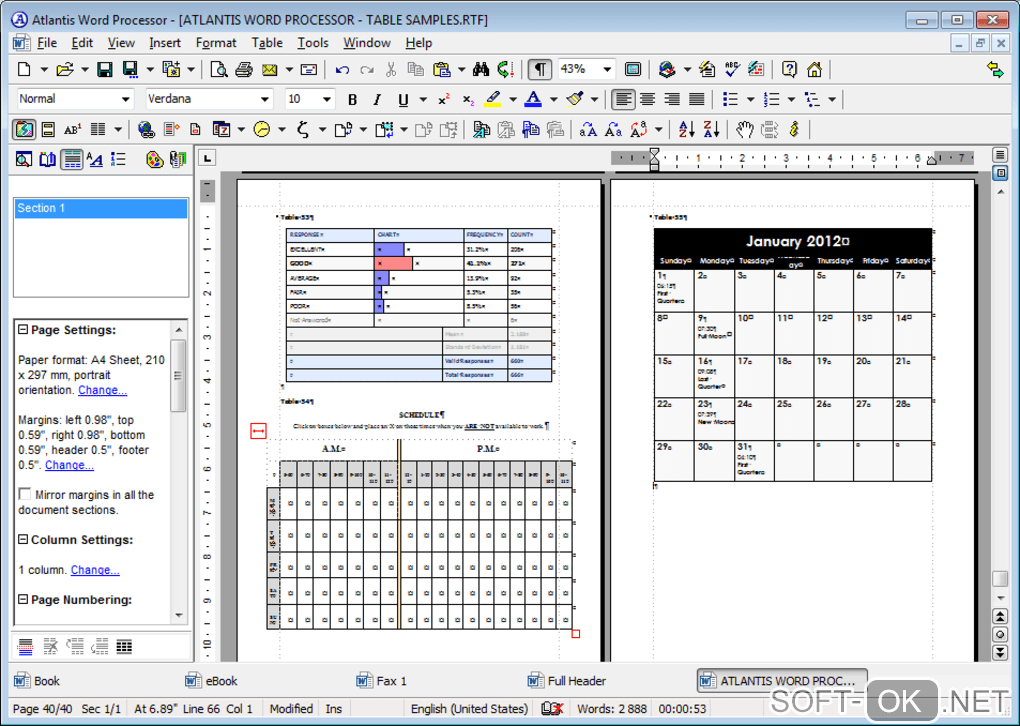Click the Open file folder icon

64,69
